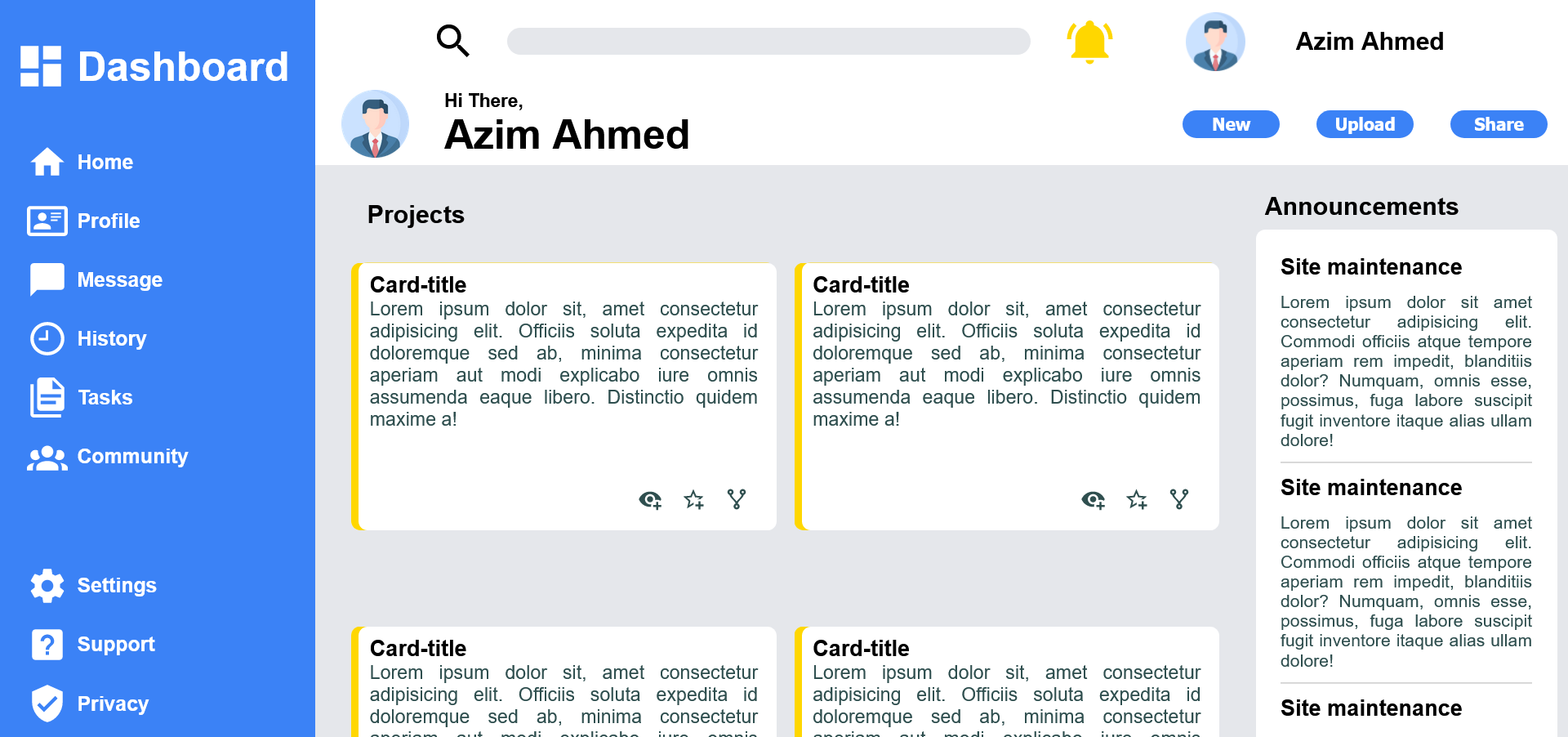Click the Dashboard grid logo icon
Screen dimensions: 1568x737
click(42, 66)
